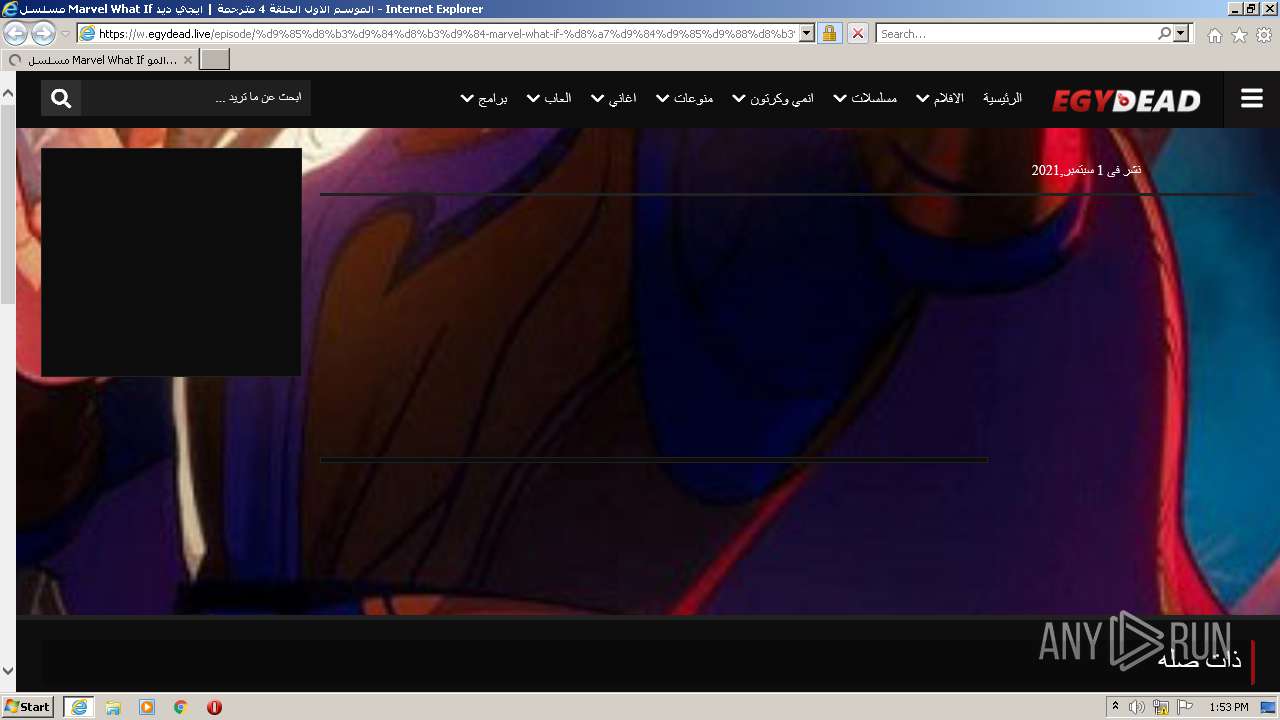Expand the chevron beside مسلسلات

tap(841, 99)
